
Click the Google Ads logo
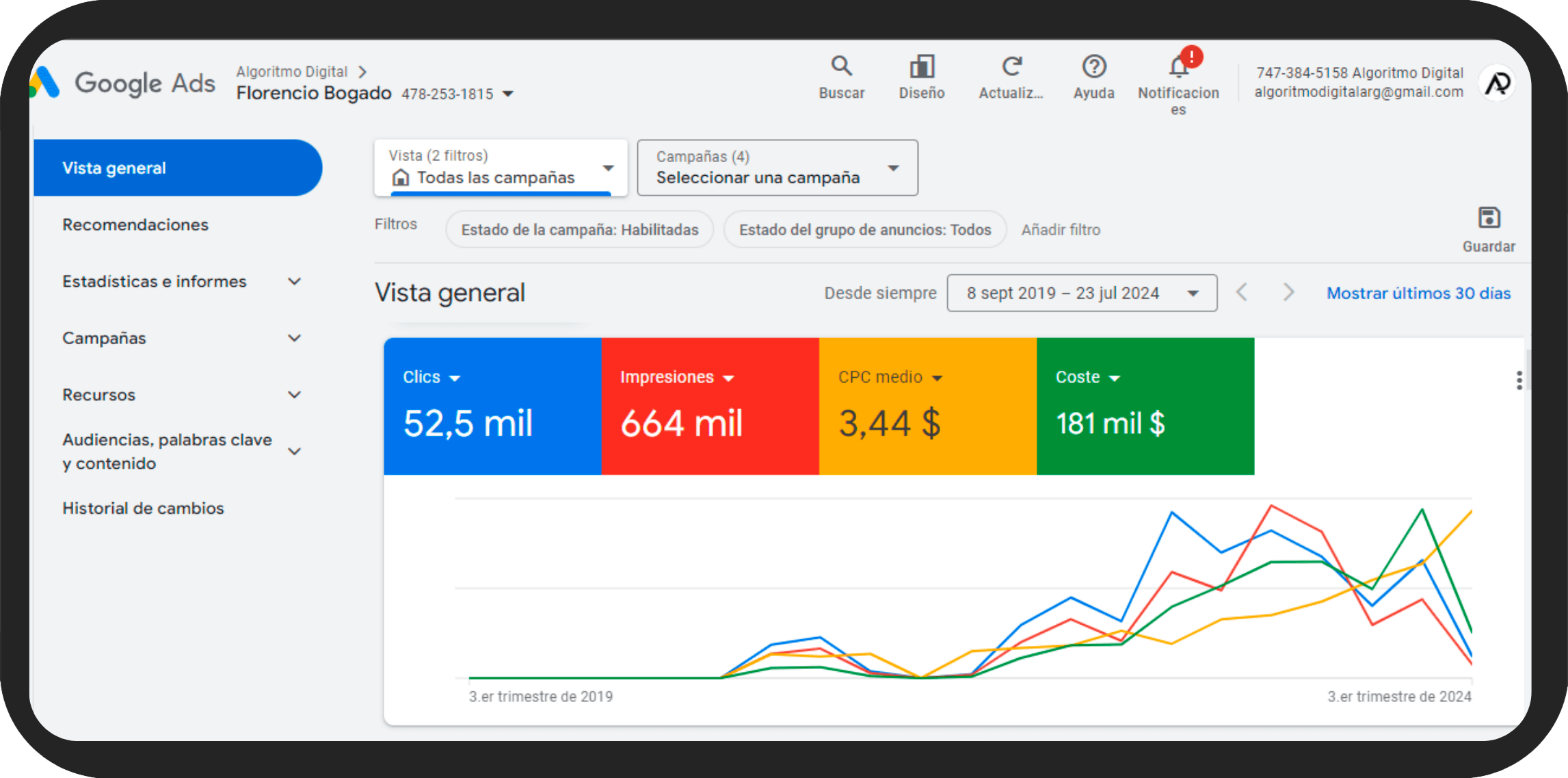point(123,82)
